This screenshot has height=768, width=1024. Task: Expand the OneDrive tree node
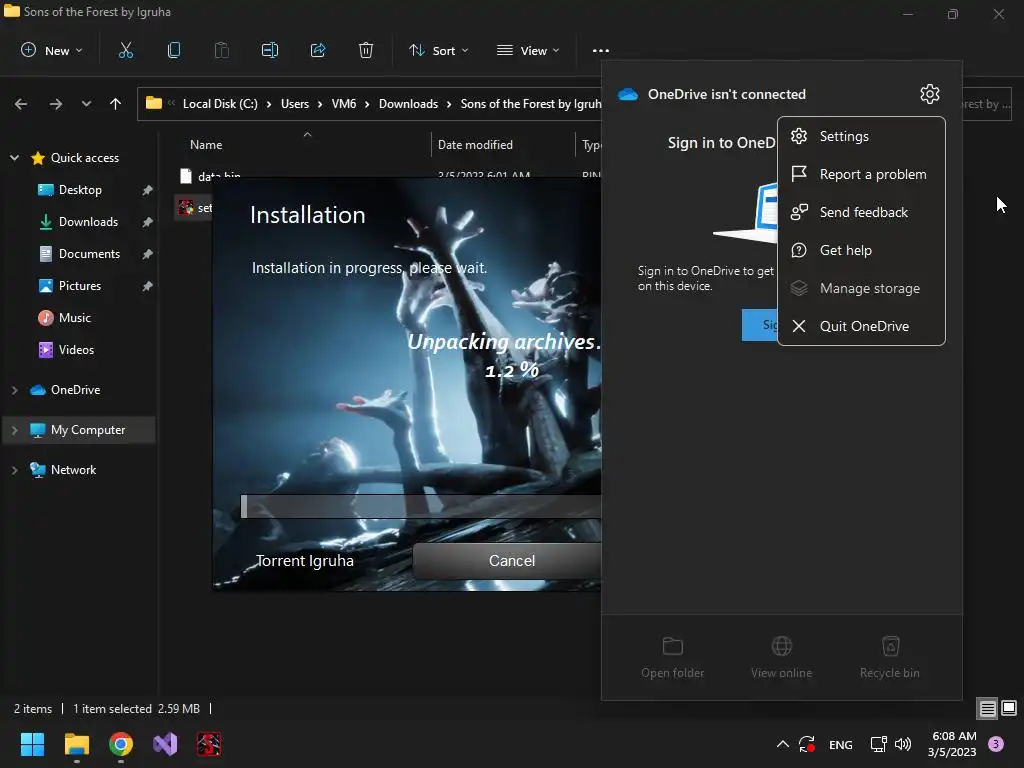tap(14, 390)
